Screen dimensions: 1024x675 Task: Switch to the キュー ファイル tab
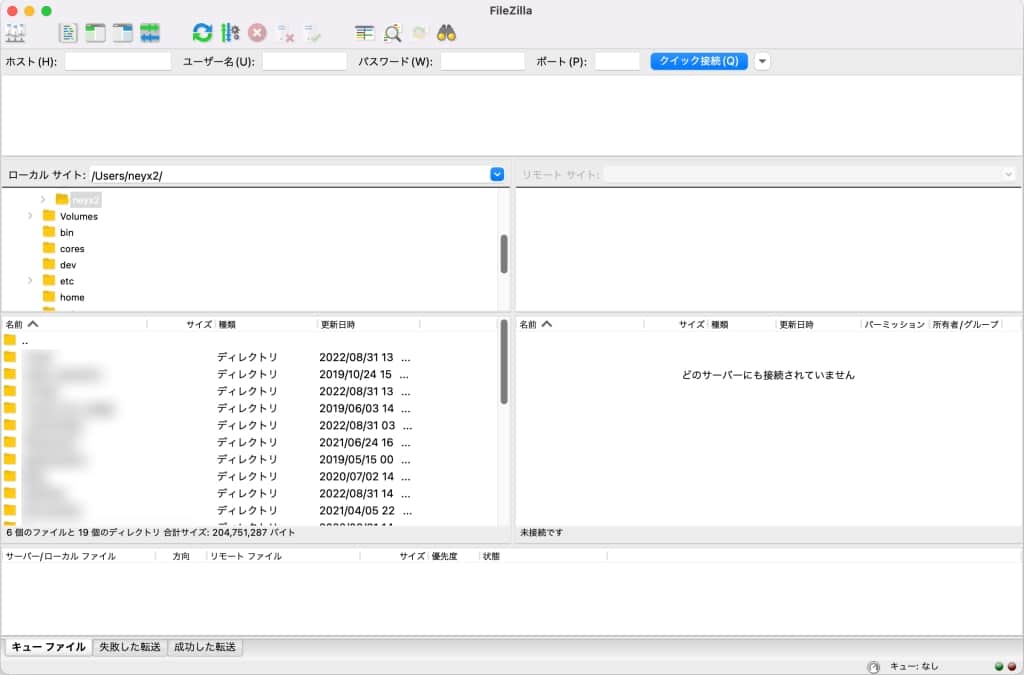[x=48, y=647]
